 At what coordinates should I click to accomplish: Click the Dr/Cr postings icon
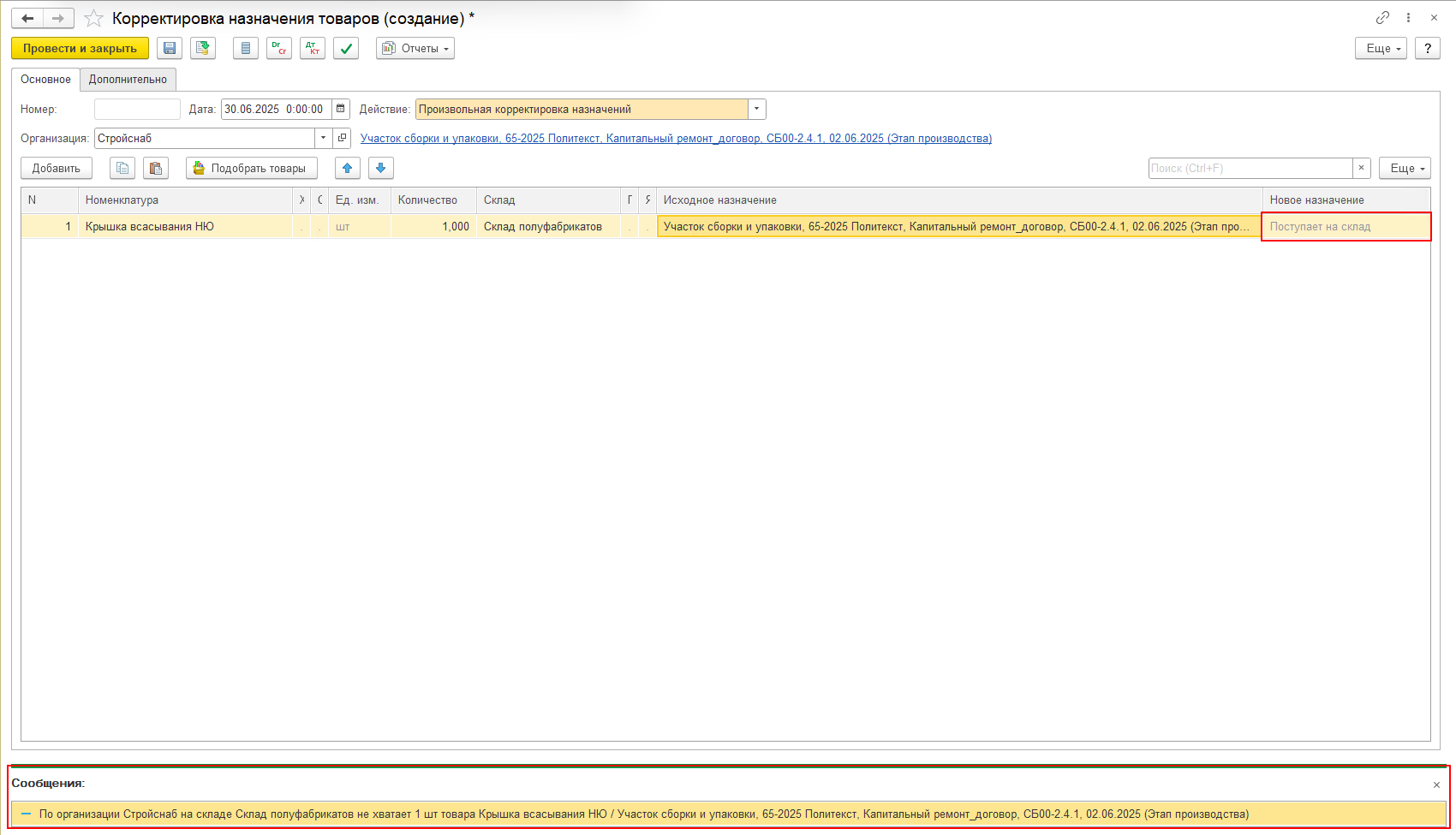pos(279,49)
